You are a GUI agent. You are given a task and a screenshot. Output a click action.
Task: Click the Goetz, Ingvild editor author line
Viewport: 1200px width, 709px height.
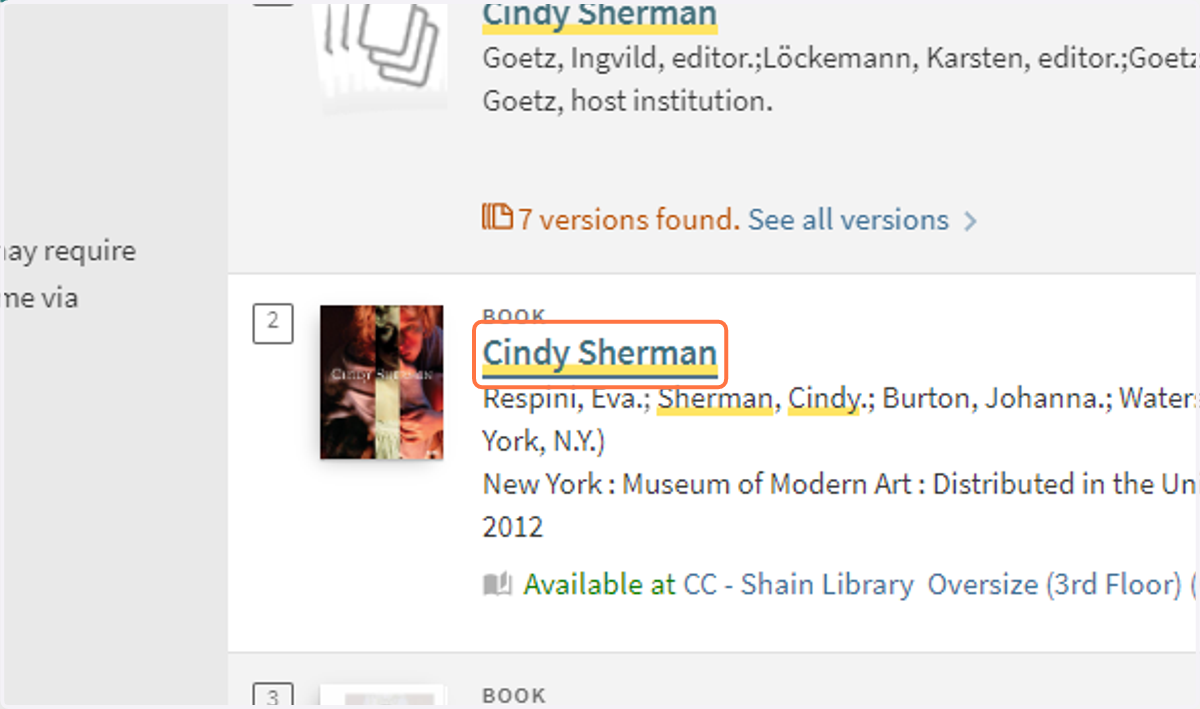pos(841,58)
